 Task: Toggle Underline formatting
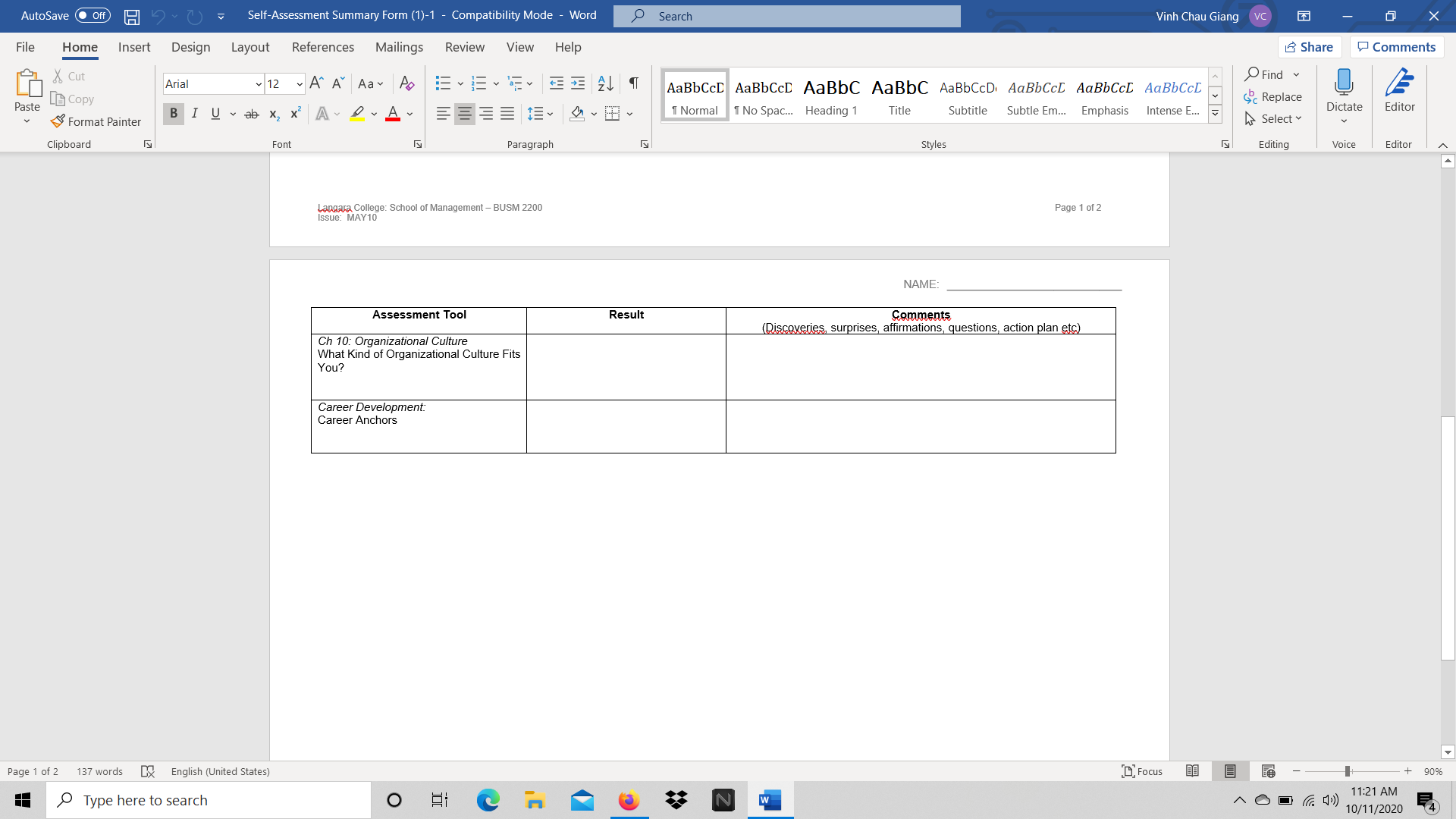pos(215,114)
